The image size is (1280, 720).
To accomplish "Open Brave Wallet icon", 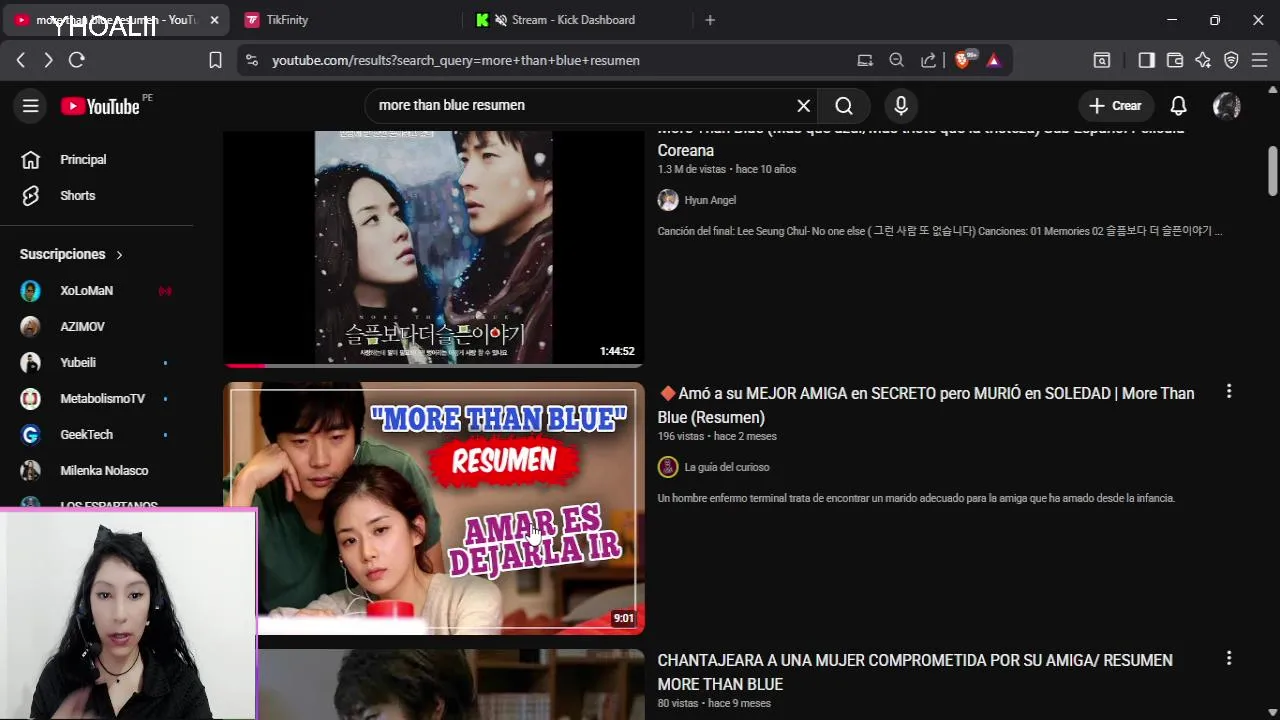I will [x=1175, y=61].
